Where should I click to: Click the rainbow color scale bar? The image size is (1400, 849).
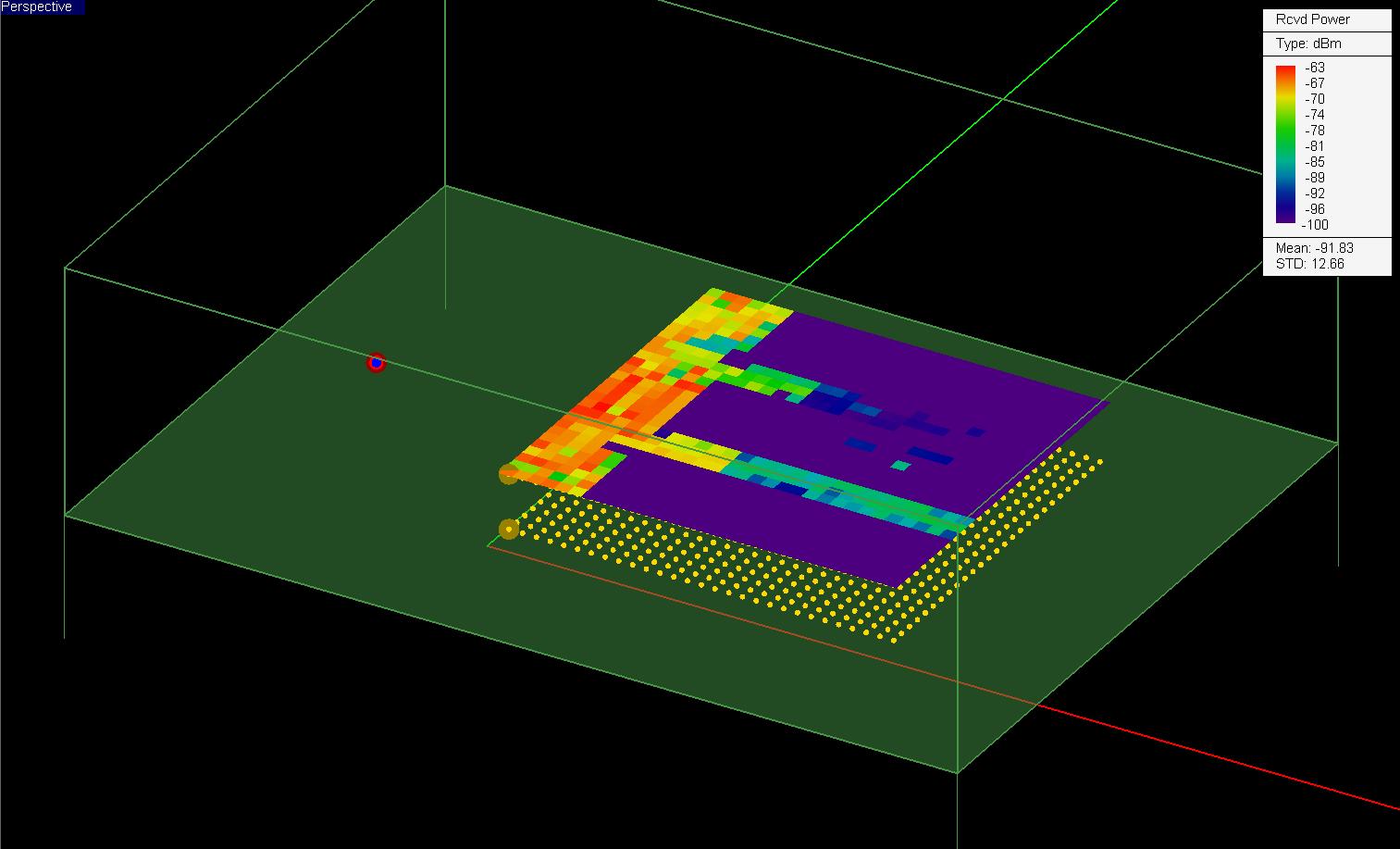[1285, 144]
